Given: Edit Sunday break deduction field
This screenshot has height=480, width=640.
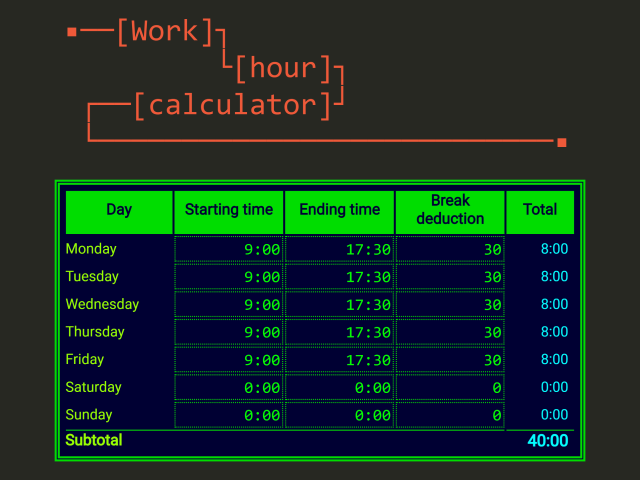Looking at the screenshot, I should [450, 415].
